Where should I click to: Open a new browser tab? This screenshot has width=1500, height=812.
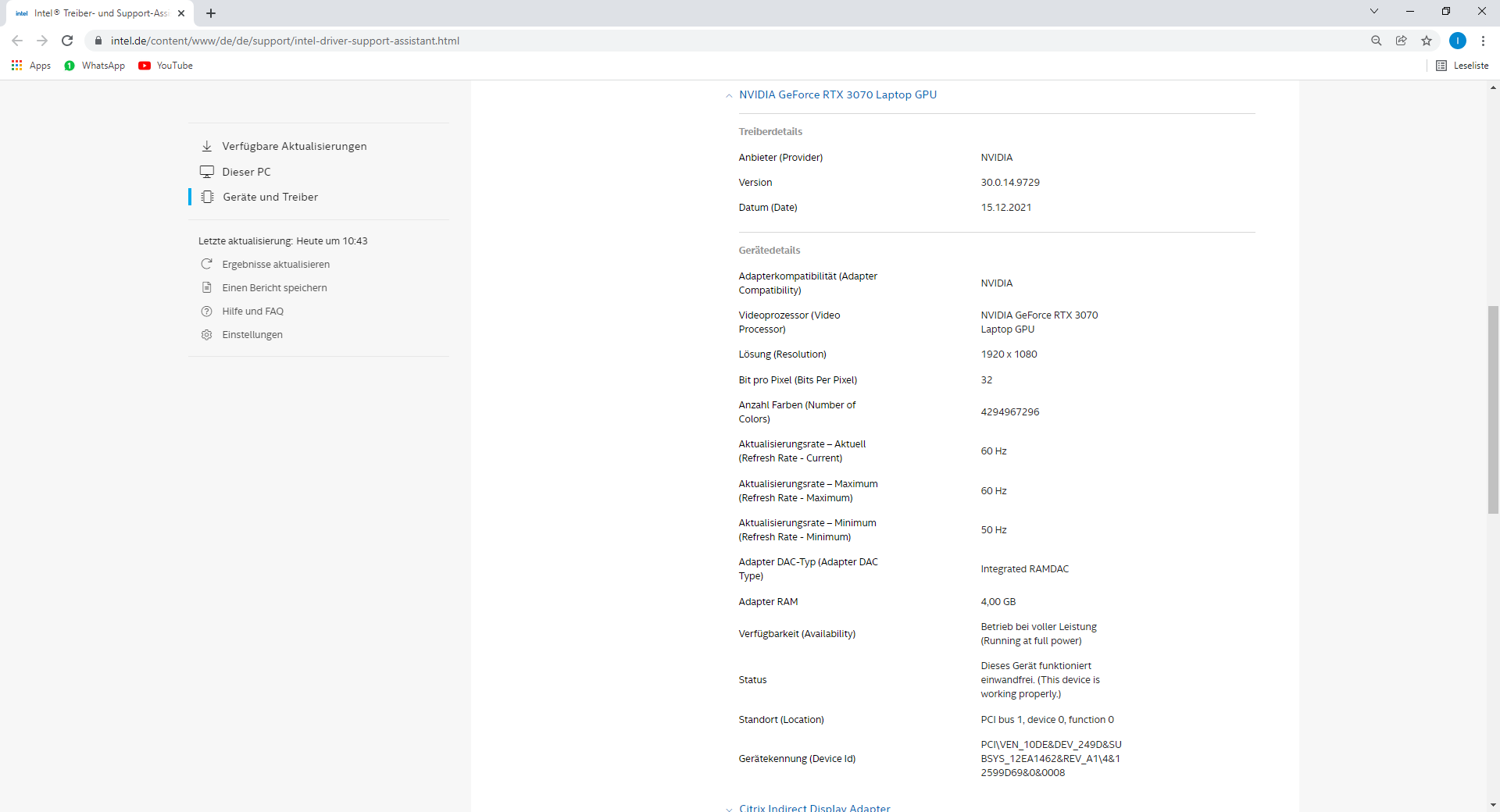click(x=211, y=13)
